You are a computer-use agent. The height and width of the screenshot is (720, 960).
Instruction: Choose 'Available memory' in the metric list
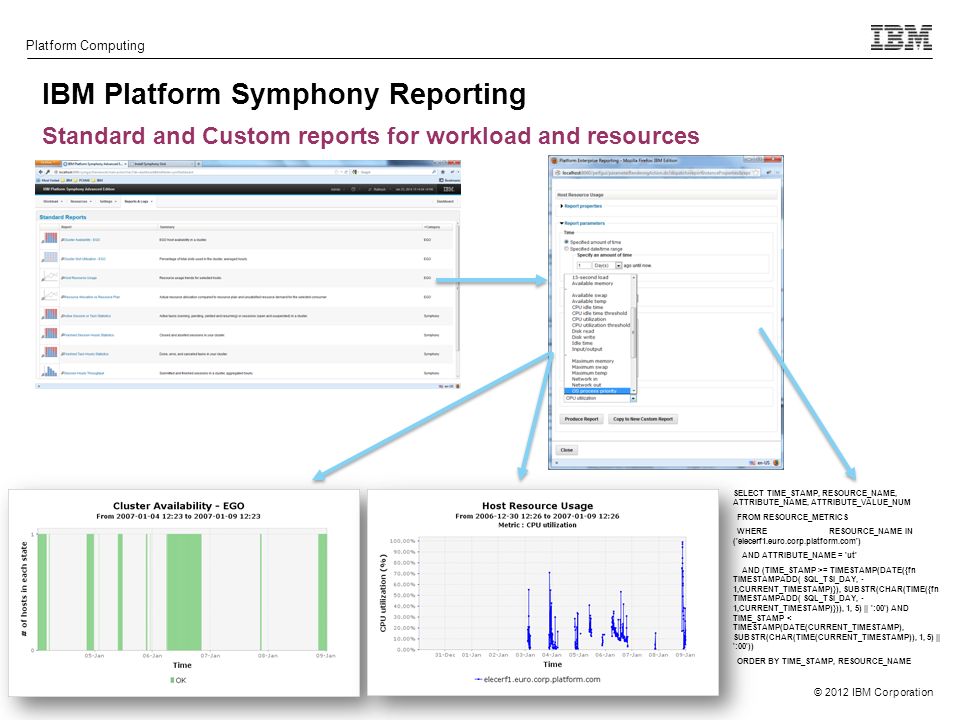point(592,283)
